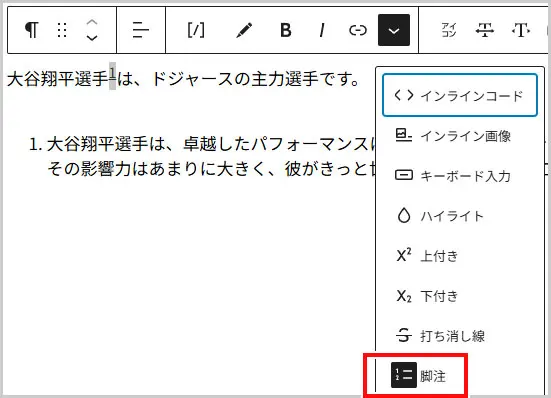Click the strikethrough T icon in toolbar
This screenshot has width=551, height=398.
[485, 30]
